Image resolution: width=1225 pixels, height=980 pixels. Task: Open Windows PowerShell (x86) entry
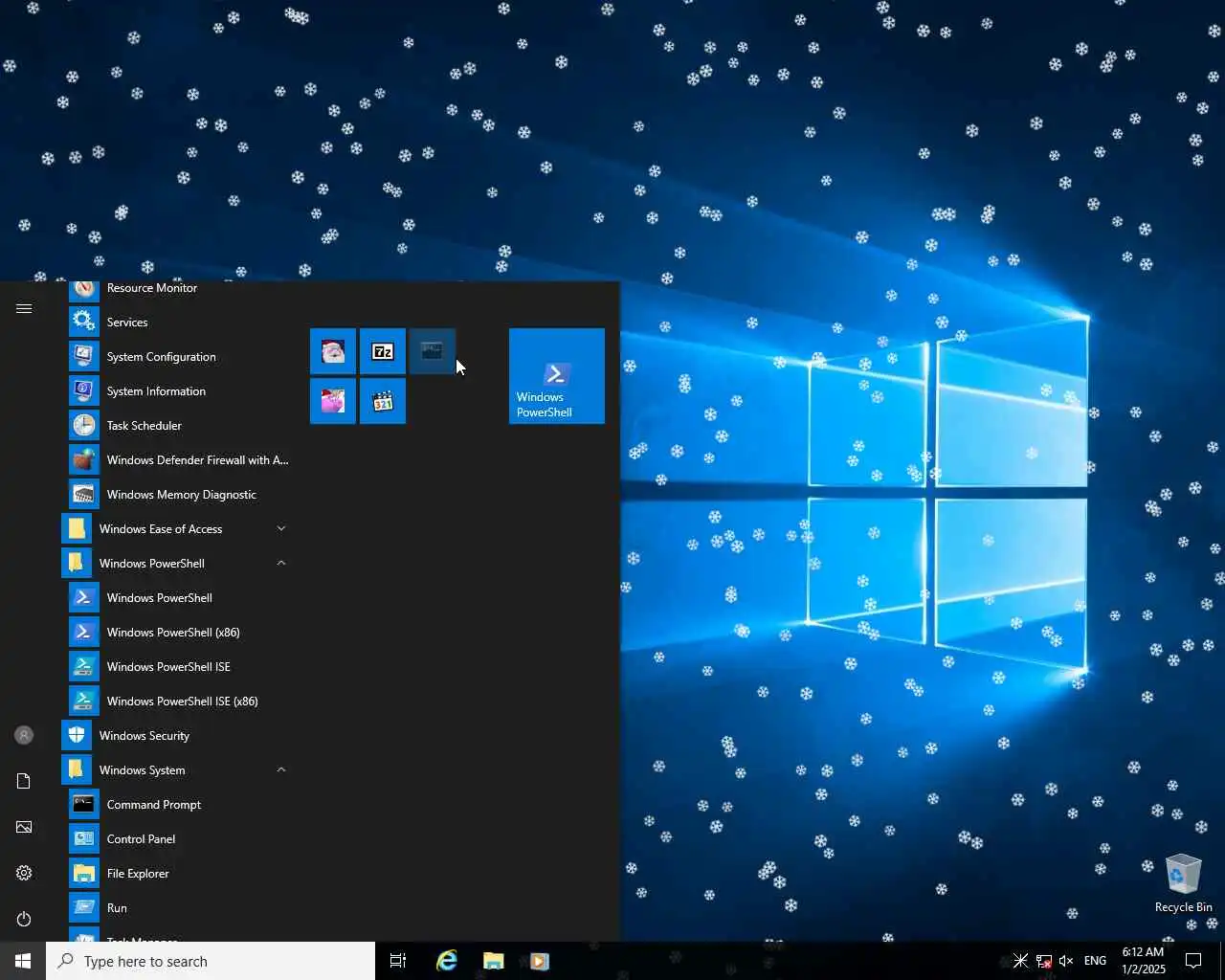pyautogui.click(x=177, y=632)
